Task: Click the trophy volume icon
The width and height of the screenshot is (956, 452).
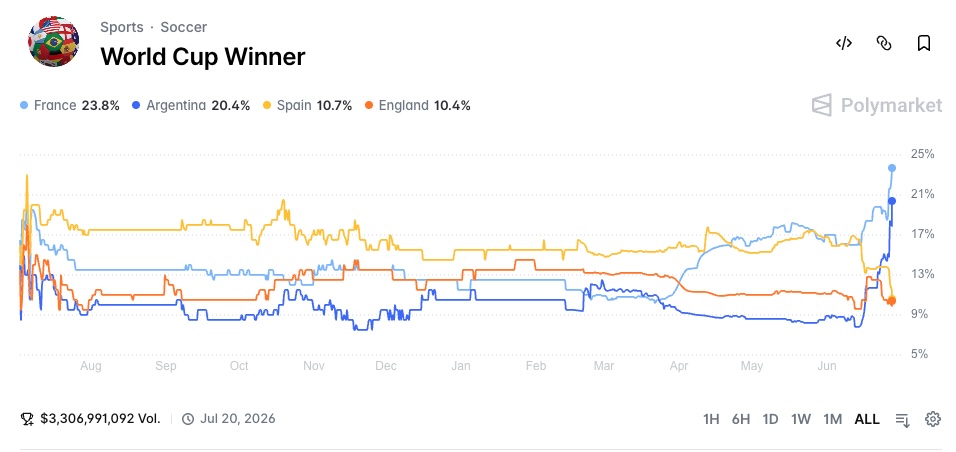Action: (x=27, y=418)
